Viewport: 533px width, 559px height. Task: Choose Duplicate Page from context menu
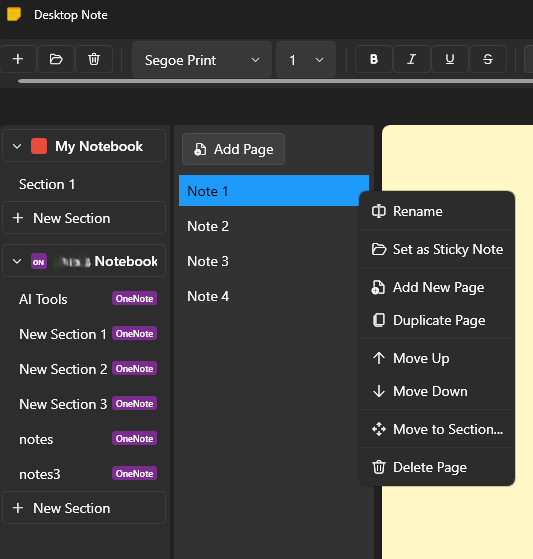437,320
